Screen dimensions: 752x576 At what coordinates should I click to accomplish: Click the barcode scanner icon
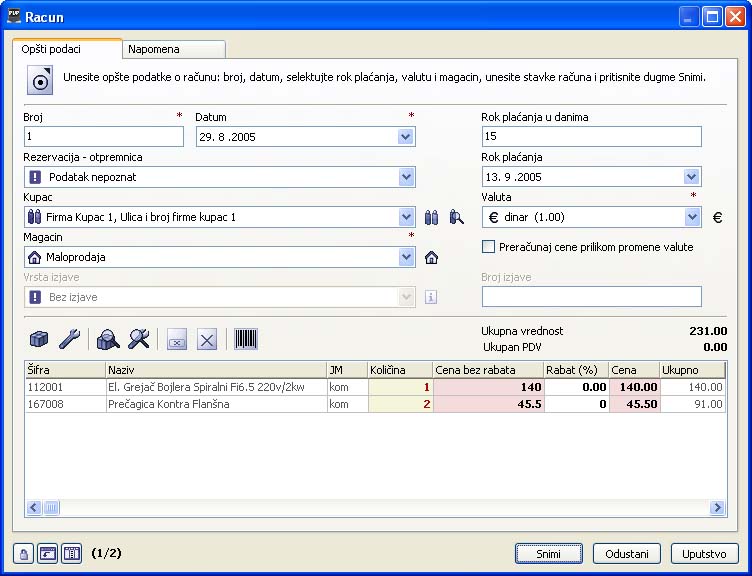pos(245,340)
